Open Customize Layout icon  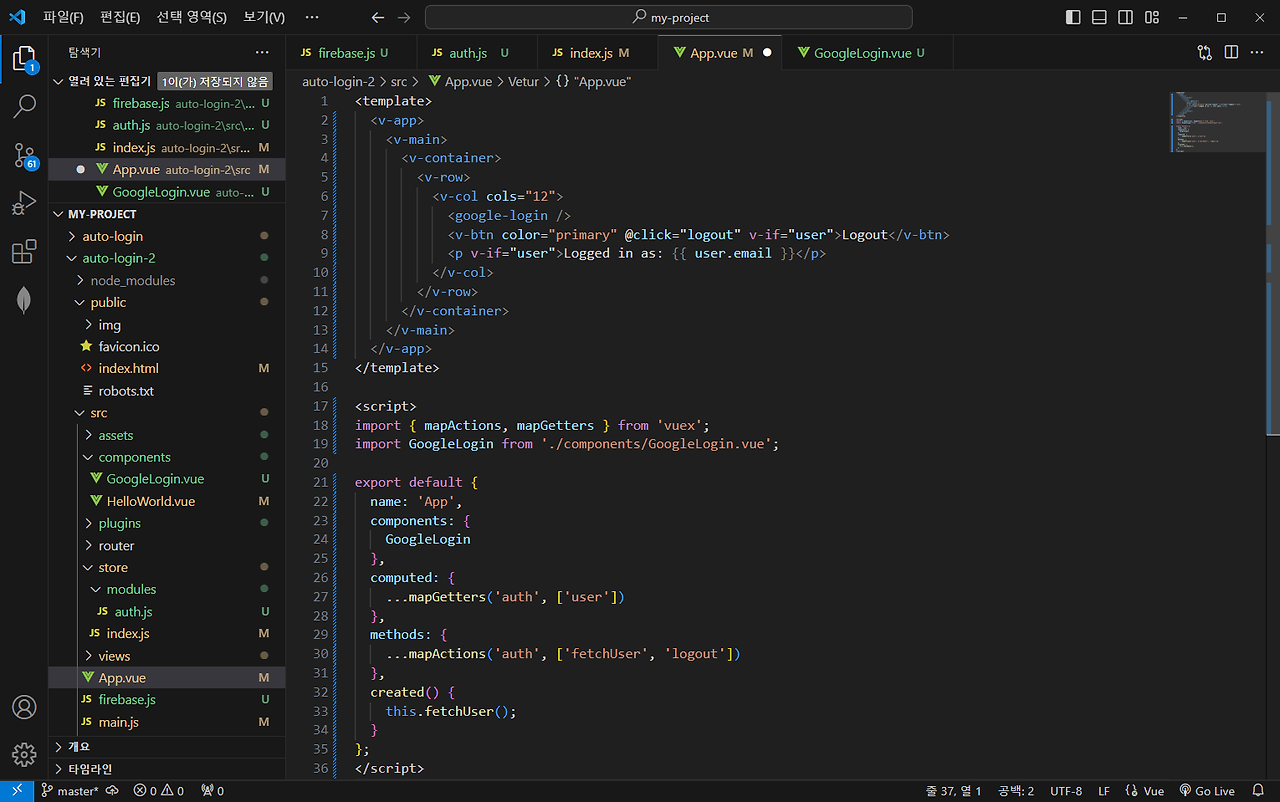pyautogui.click(x=1152, y=17)
